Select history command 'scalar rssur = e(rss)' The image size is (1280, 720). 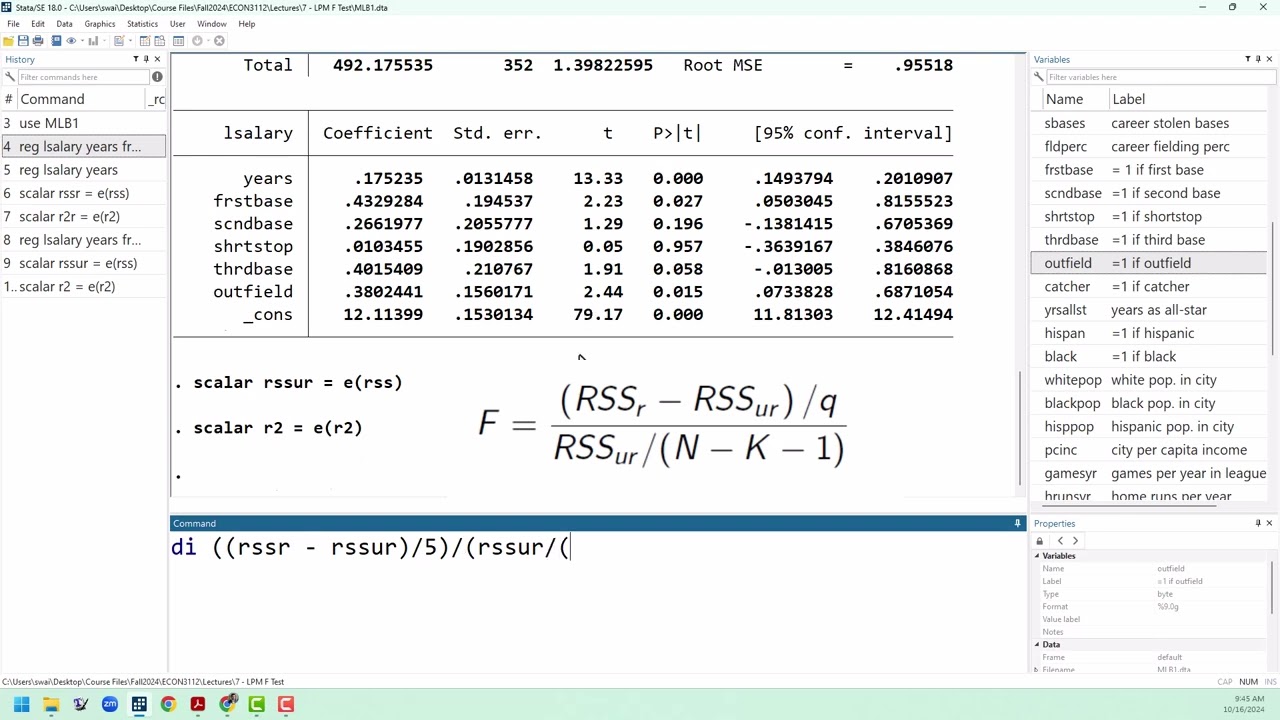[x=83, y=263]
